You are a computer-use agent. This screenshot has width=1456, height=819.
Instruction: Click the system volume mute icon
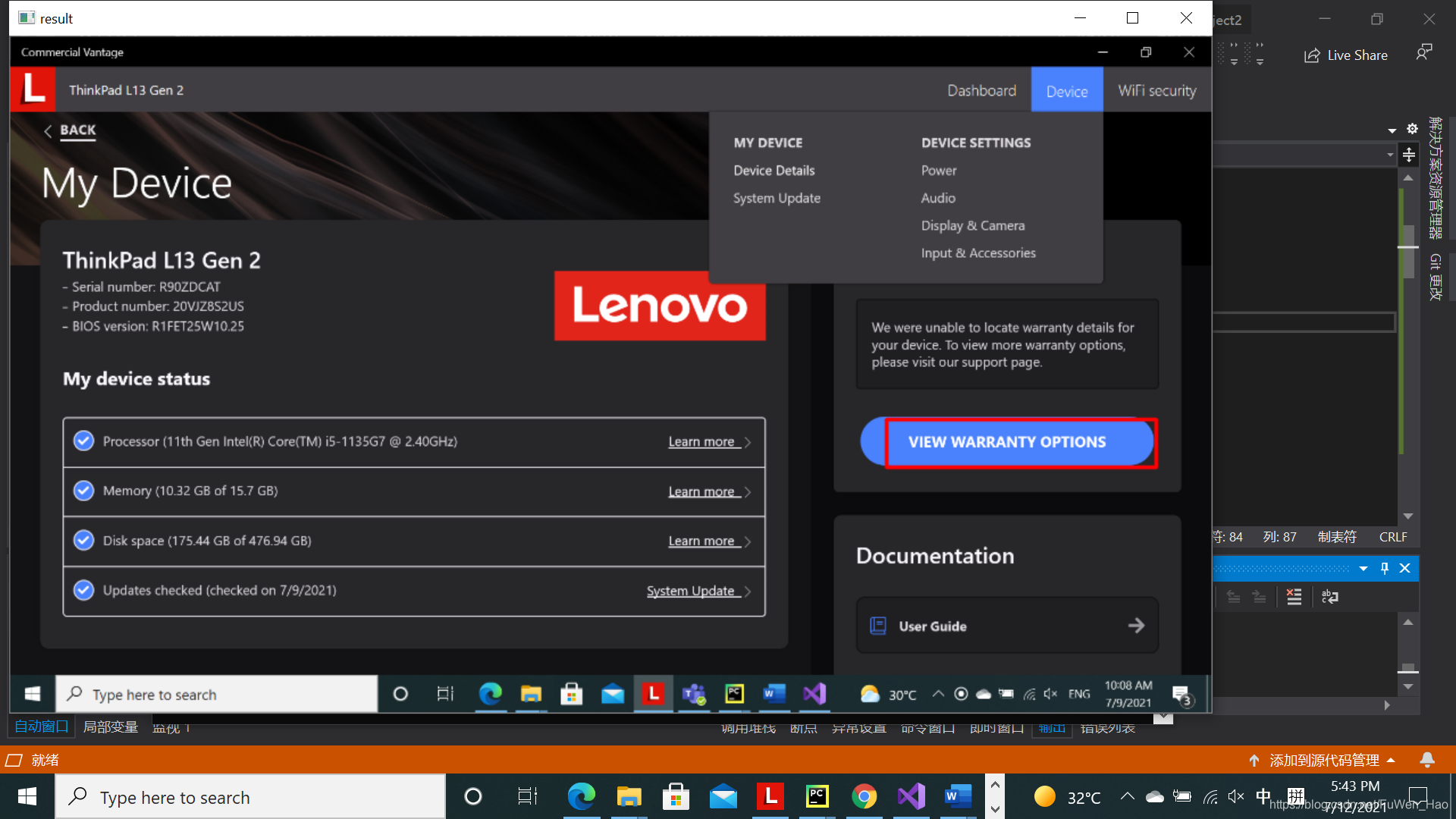(x=1235, y=796)
